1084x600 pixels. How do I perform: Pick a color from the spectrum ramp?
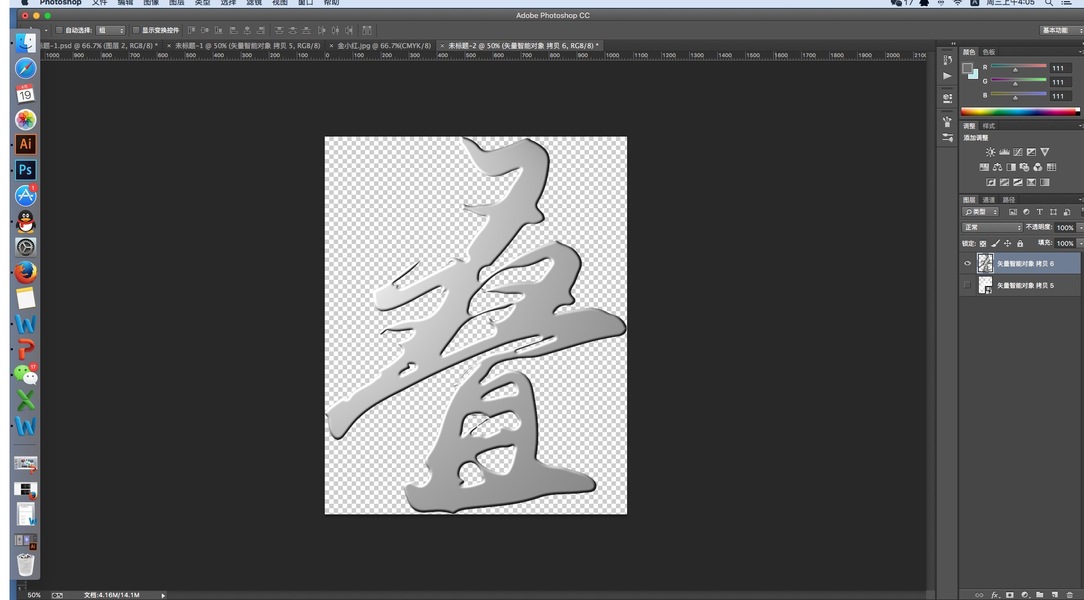click(1020, 111)
